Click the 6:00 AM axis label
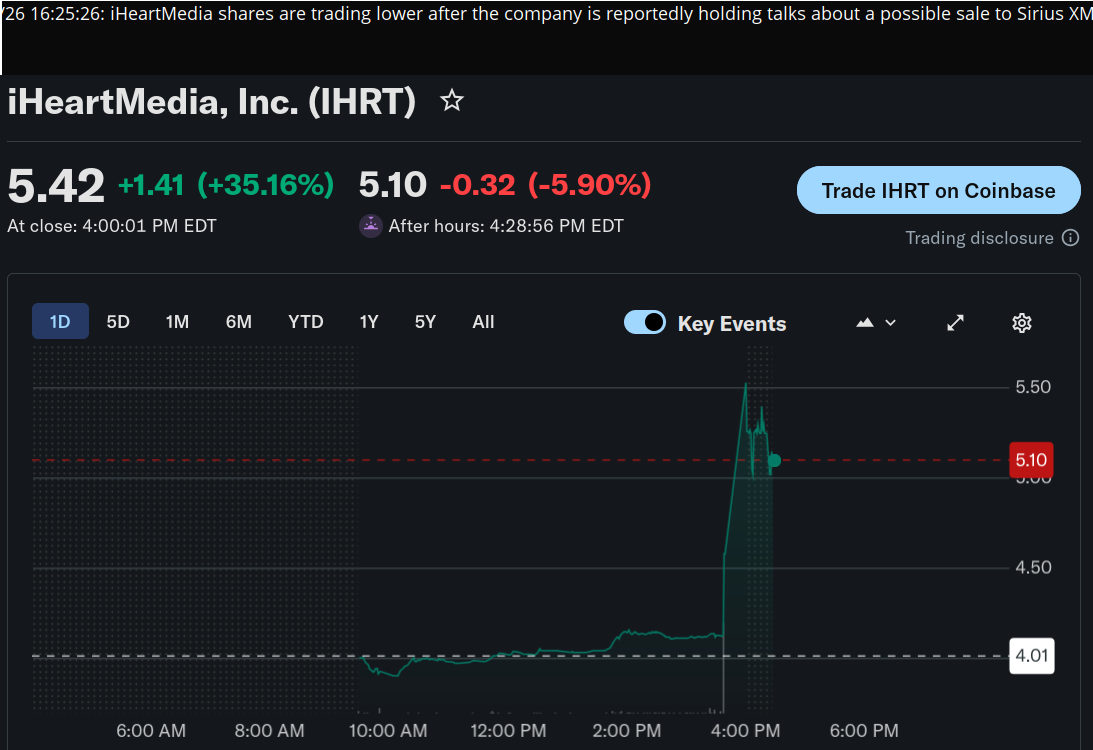Screen dimensions: 1093x750 [151, 730]
